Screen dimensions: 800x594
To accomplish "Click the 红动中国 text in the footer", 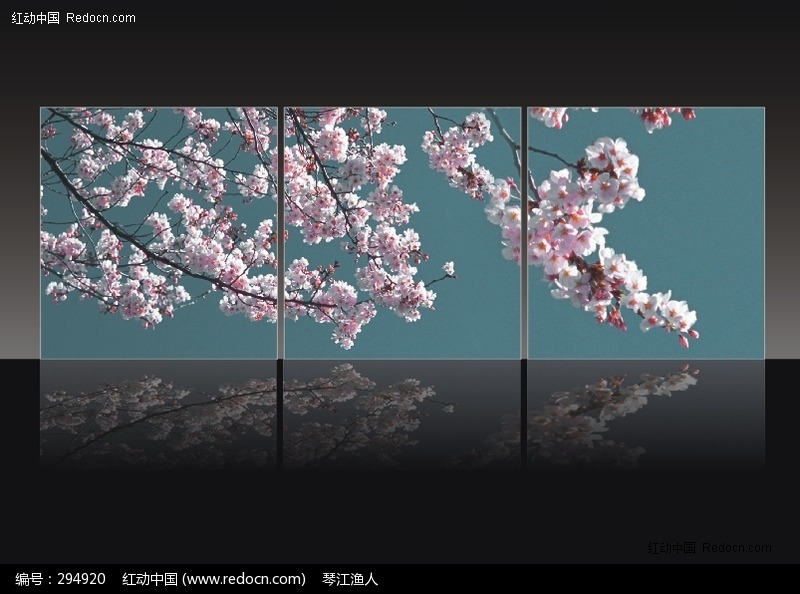I will [145, 577].
